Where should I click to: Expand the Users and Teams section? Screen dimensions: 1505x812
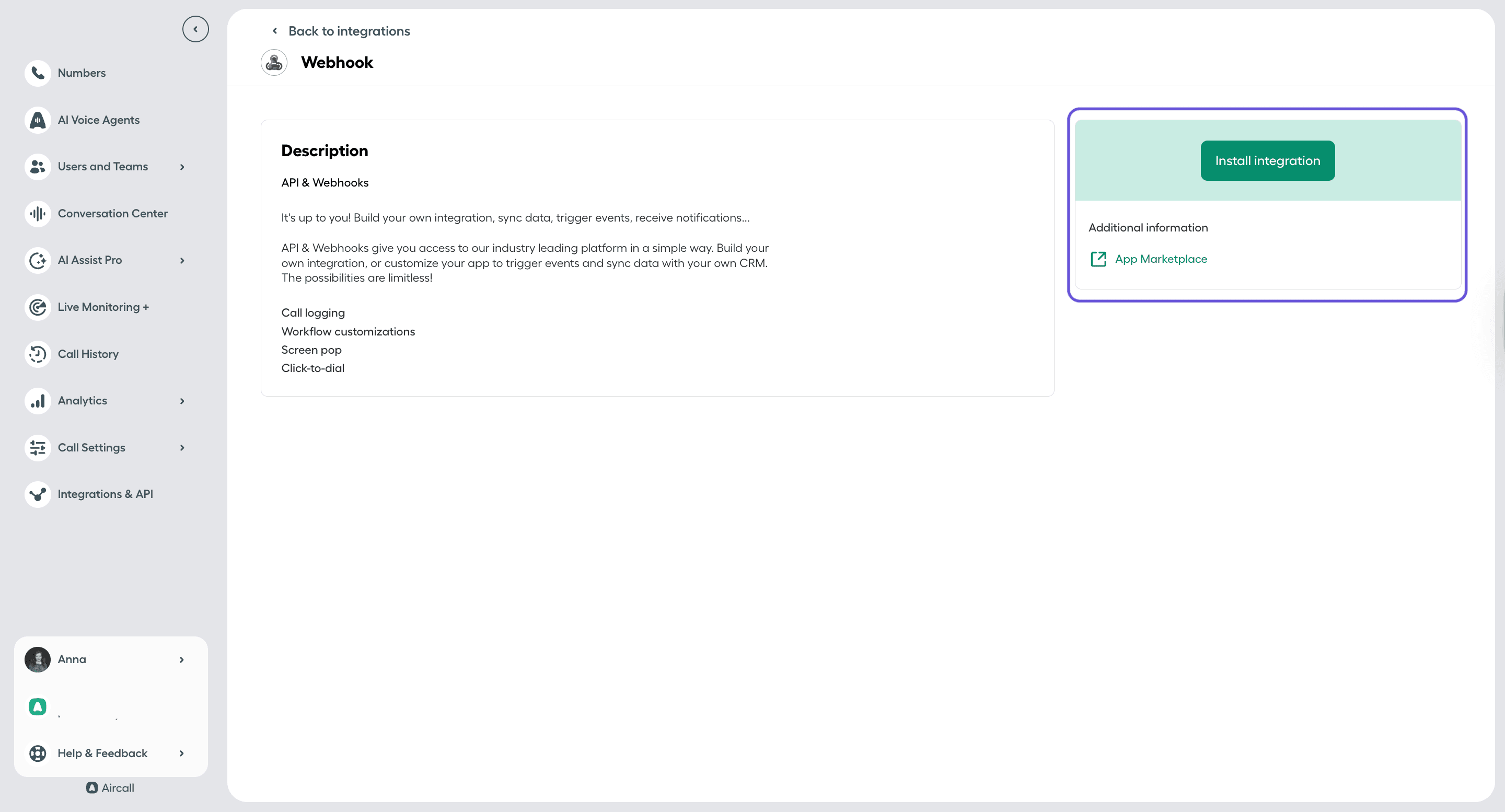pyautogui.click(x=182, y=167)
